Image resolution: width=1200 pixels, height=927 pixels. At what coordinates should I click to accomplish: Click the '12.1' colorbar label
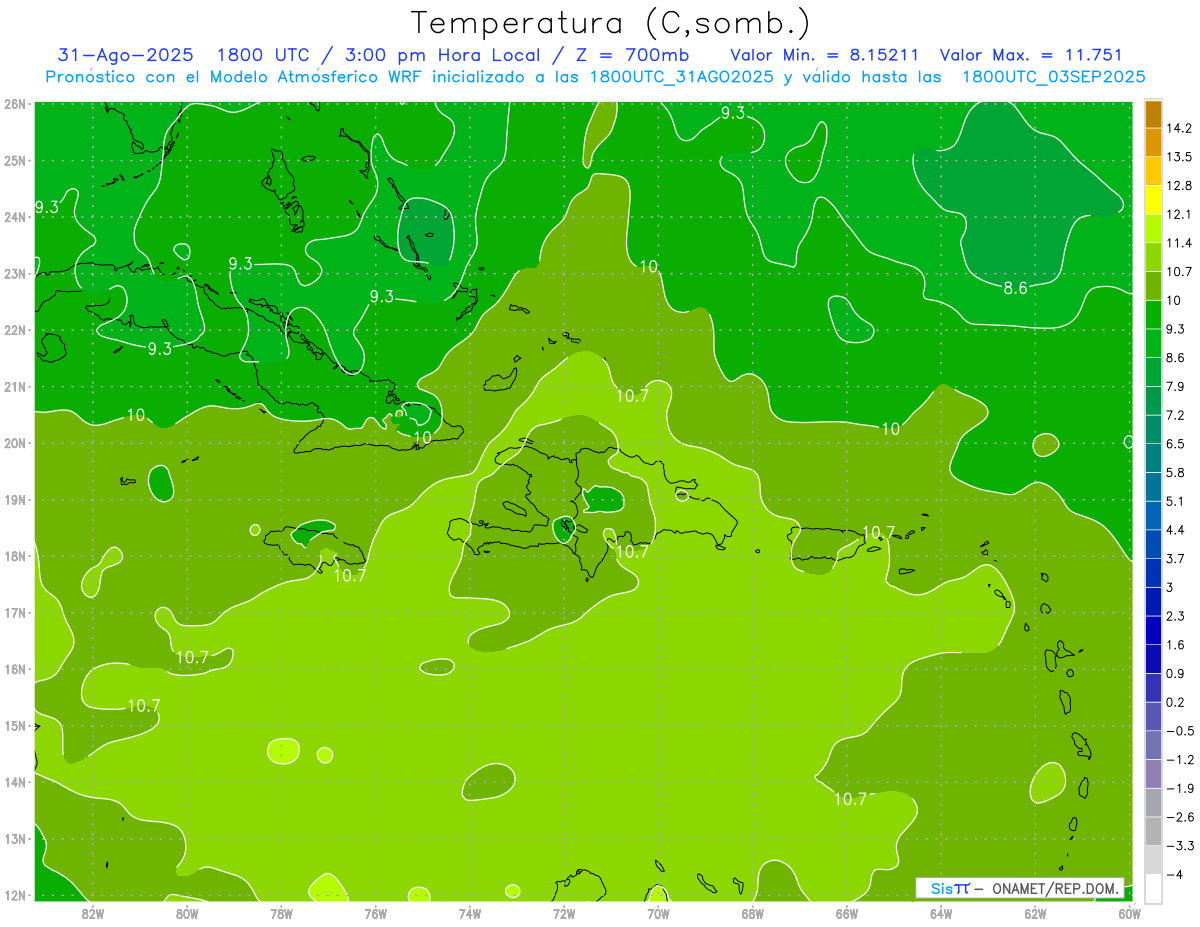coord(1178,214)
